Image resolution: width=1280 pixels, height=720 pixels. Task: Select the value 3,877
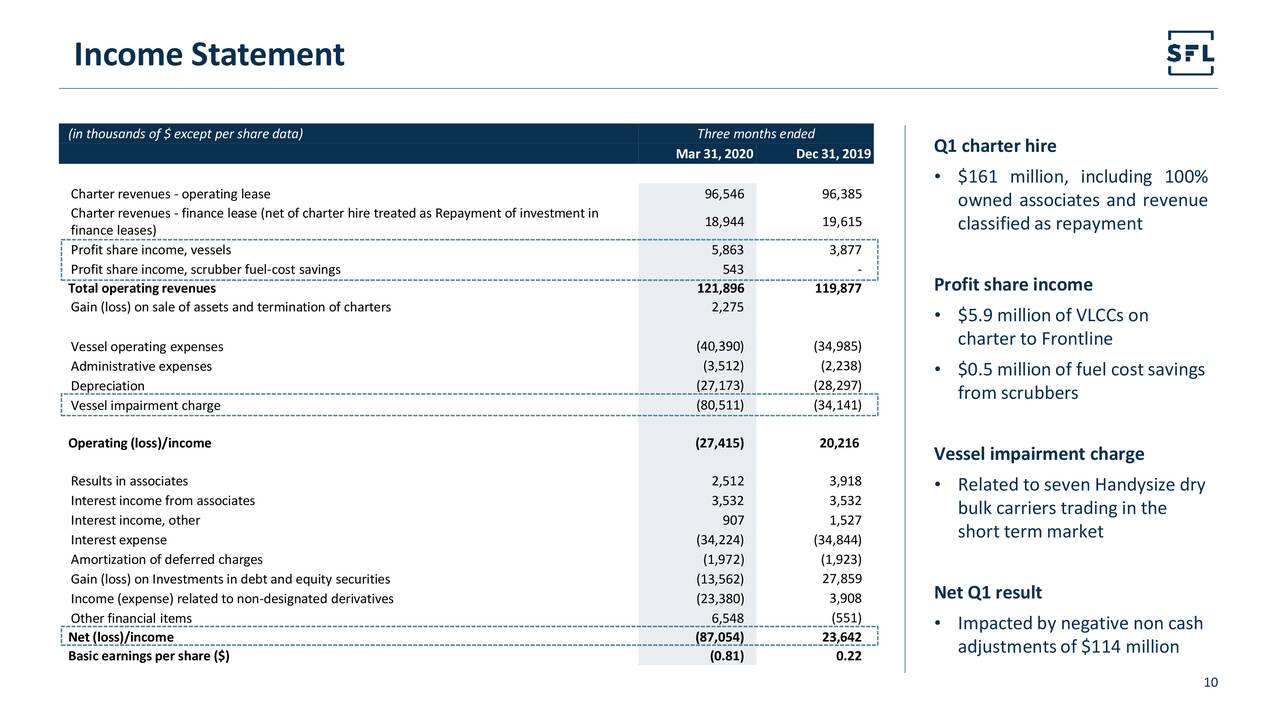tap(845, 251)
